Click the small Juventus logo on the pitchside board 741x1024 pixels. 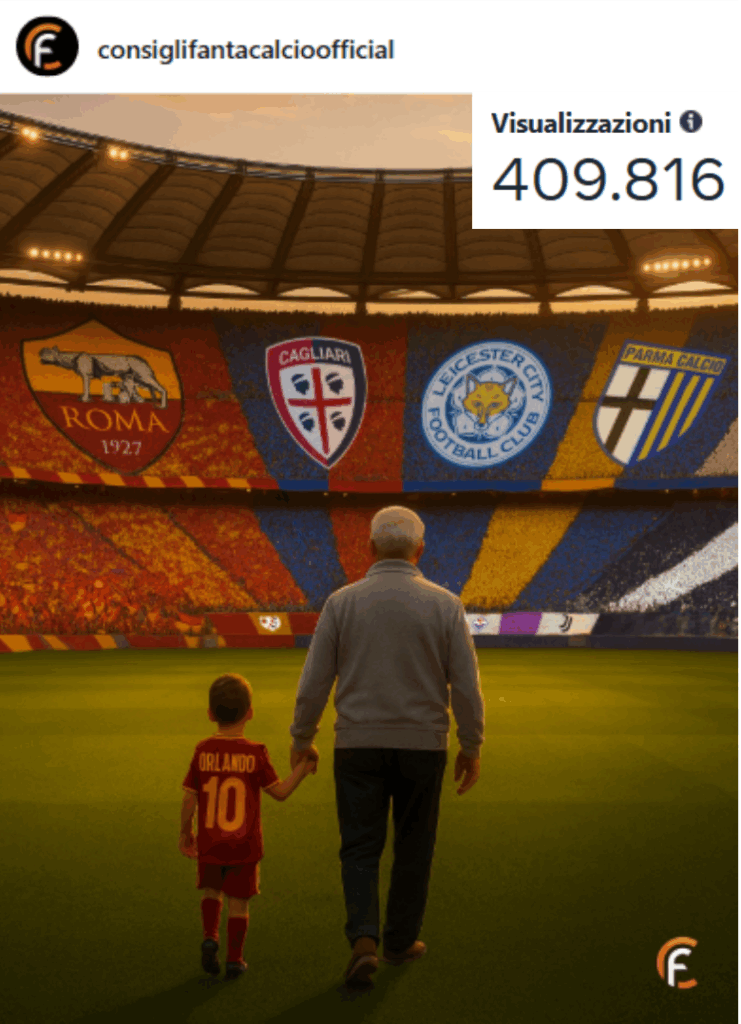point(566,624)
